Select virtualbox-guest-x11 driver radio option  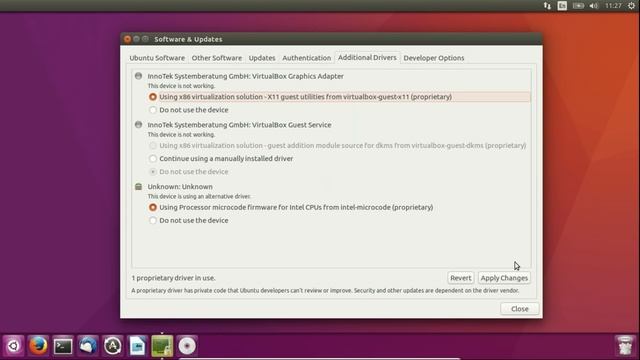tap(153, 97)
